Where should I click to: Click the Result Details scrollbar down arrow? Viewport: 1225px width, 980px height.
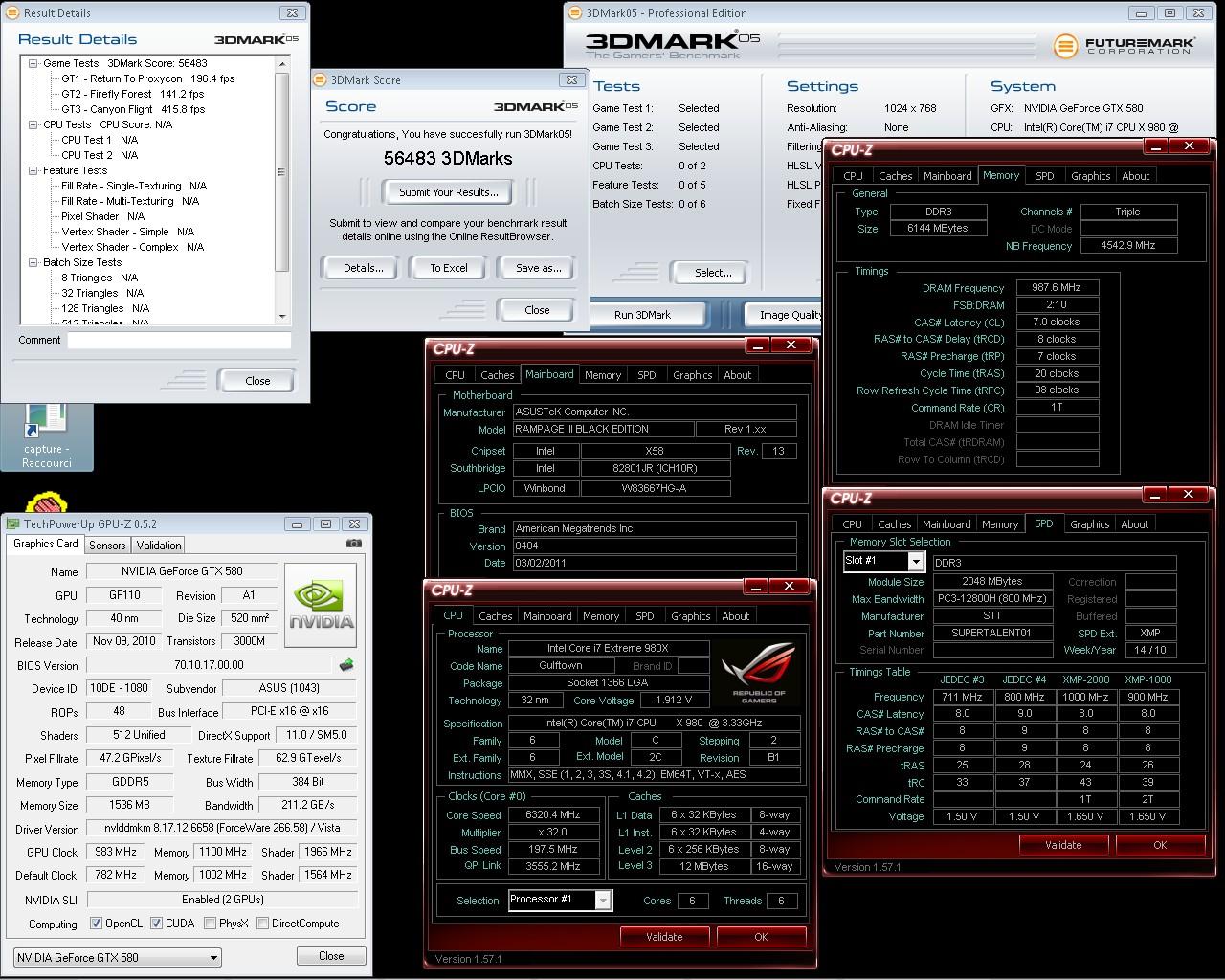[282, 317]
